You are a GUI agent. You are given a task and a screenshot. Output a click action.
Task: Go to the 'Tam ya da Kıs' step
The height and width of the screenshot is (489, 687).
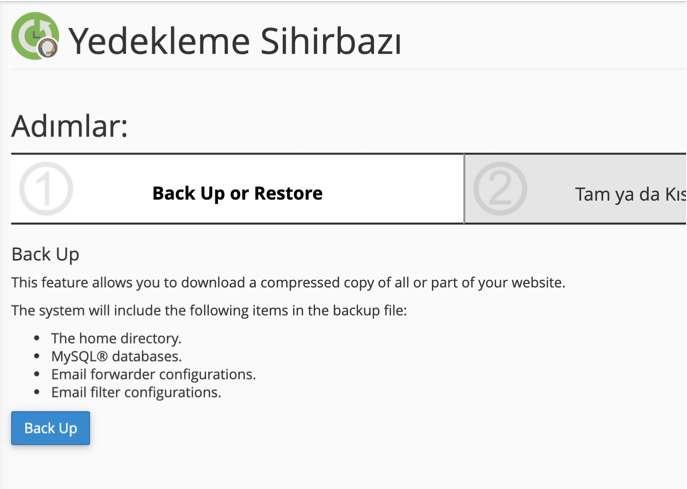coord(630,194)
